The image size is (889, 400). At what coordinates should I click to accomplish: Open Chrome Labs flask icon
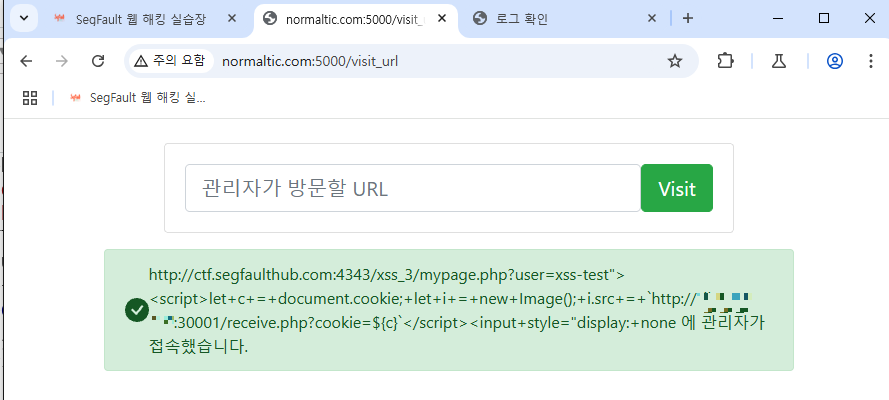coord(779,61)
